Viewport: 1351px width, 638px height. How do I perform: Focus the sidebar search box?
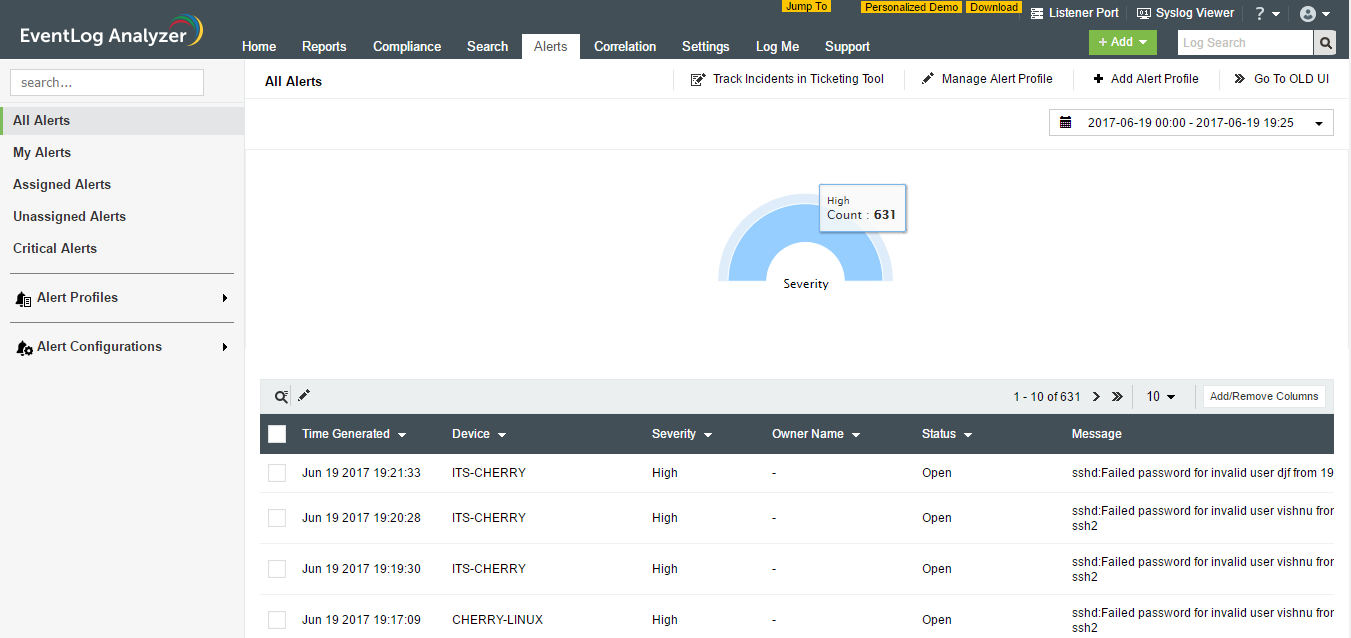coord(107,82)
